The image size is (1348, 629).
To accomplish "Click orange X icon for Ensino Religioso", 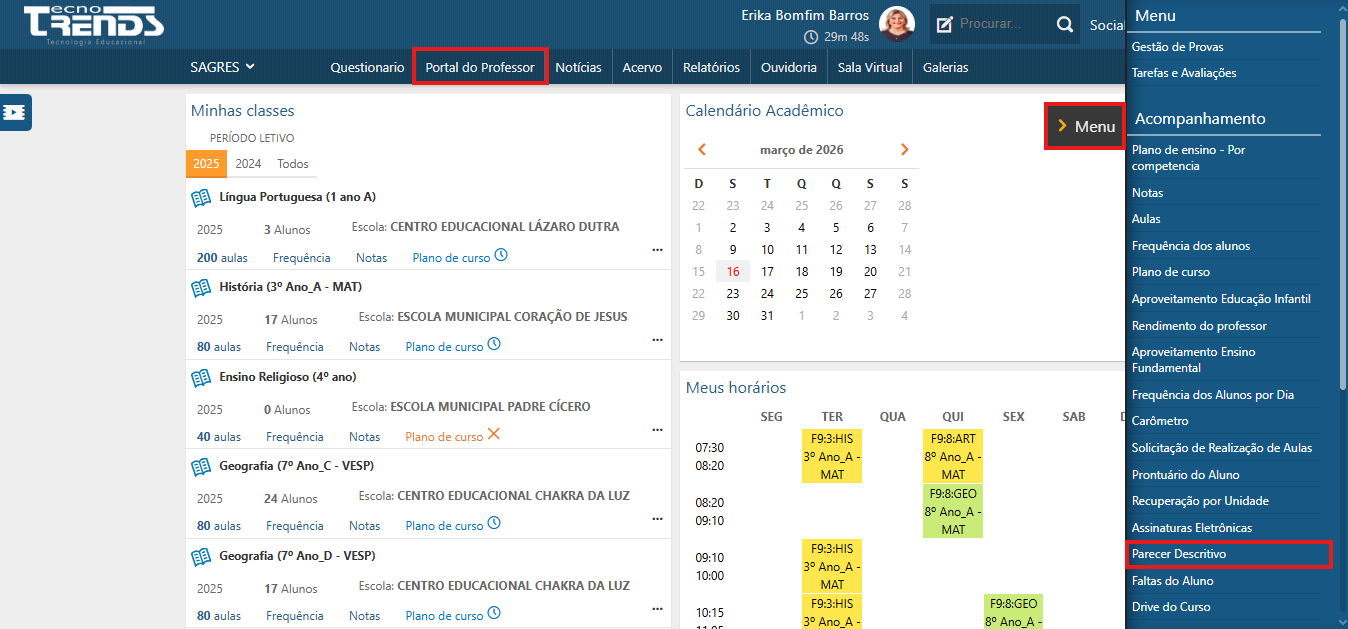I will pyautogui.click(x=493, y=435).
